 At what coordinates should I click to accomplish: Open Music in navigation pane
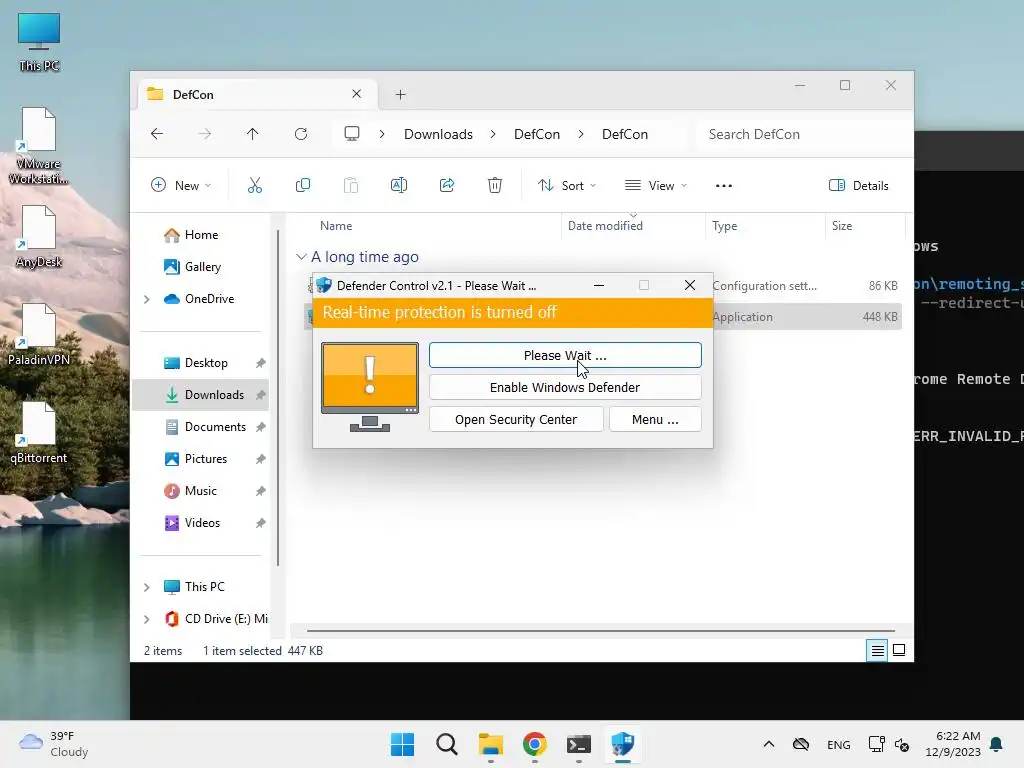click(200, 490)
